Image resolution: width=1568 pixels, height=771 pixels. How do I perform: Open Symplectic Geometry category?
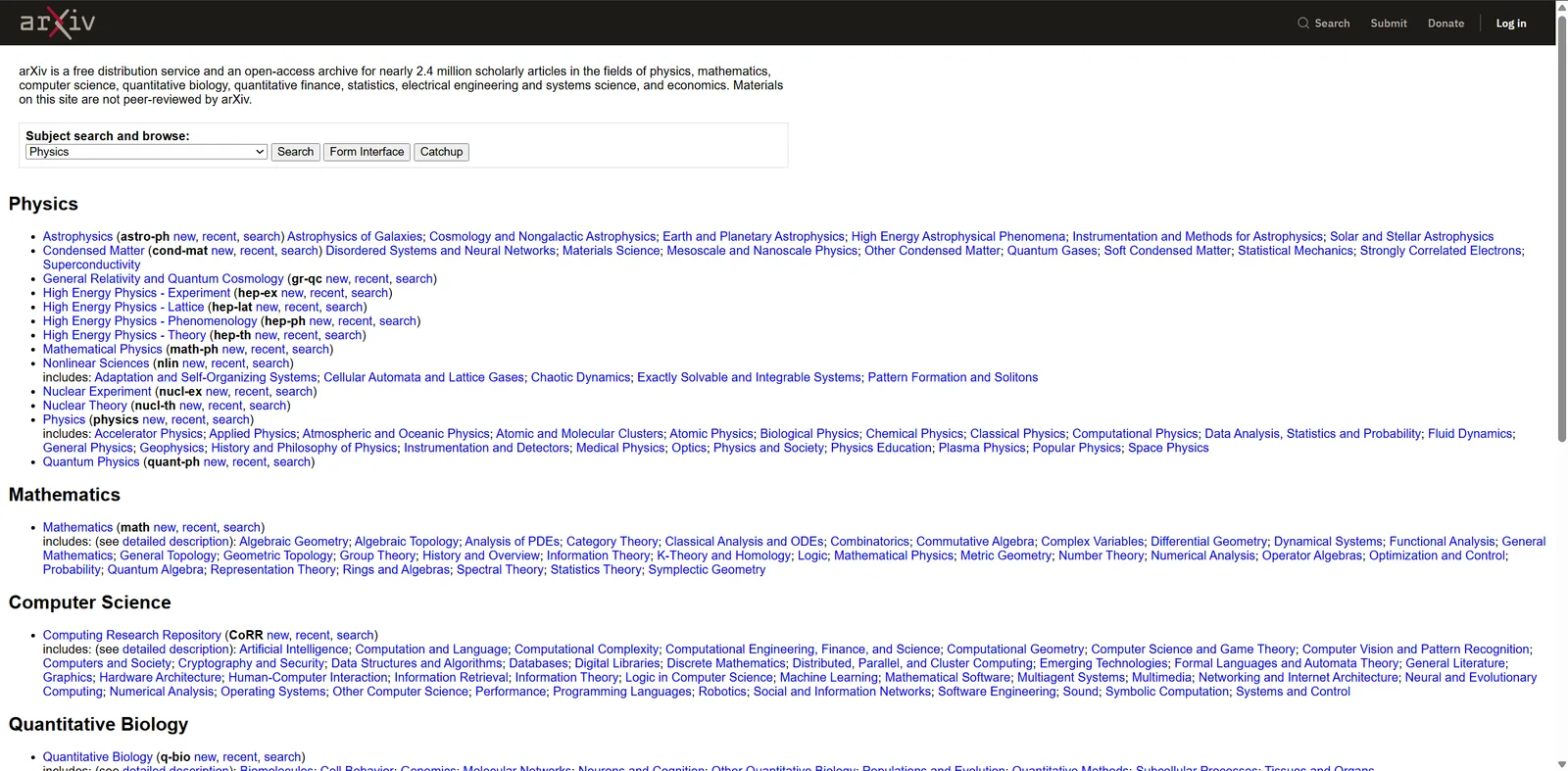[x=707, y=569]
